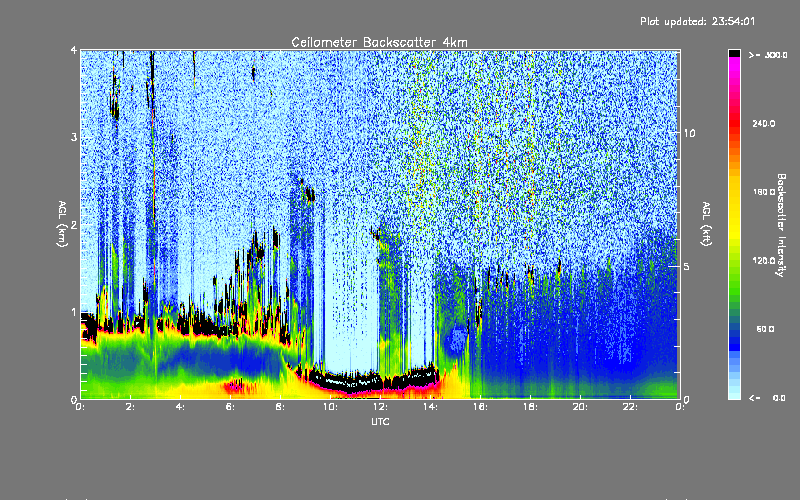Select the "AGL (kft)" right axis label
Viewport: 800px width, 500px height.
(x=706, y=224)
